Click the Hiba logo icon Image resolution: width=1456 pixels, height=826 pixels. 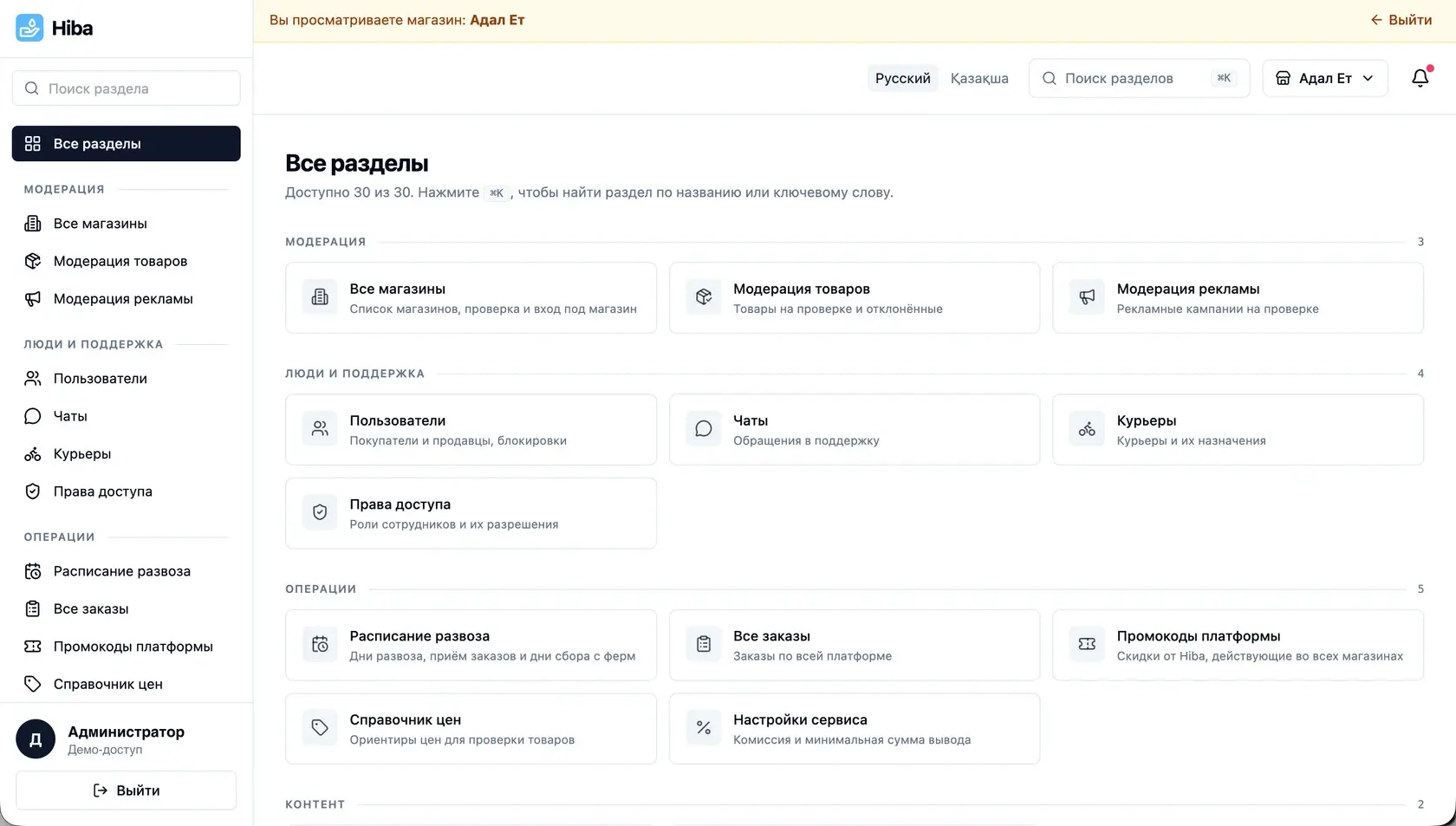pyautogui.click(x=29, y=28)
